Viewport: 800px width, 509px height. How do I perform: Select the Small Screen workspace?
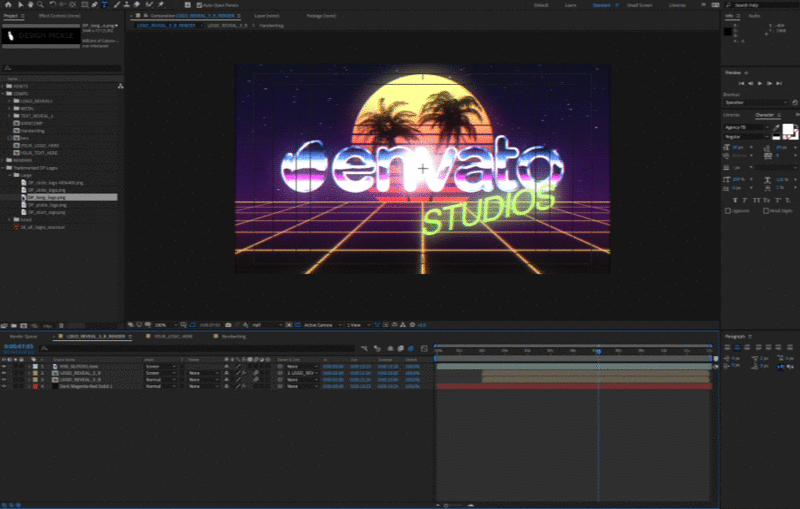pos(639,5)
